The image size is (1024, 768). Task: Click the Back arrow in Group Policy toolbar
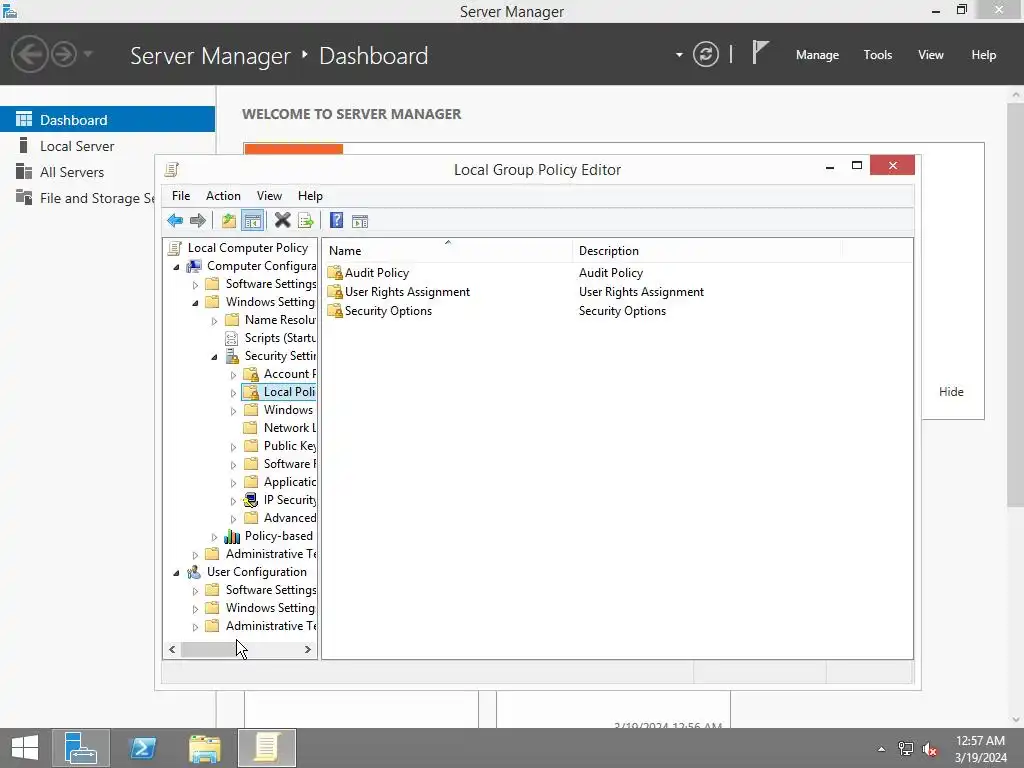click(x=175, y=221)
